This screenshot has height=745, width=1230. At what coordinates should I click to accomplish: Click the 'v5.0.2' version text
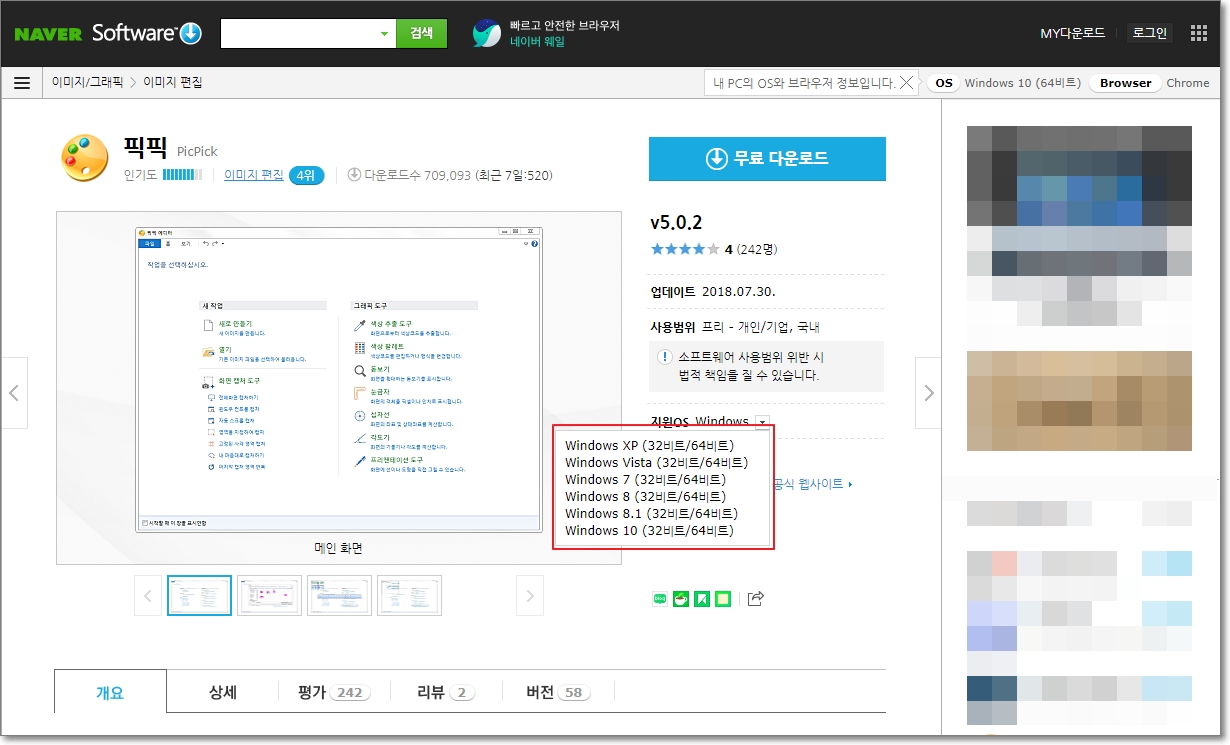tap(676, 222)
